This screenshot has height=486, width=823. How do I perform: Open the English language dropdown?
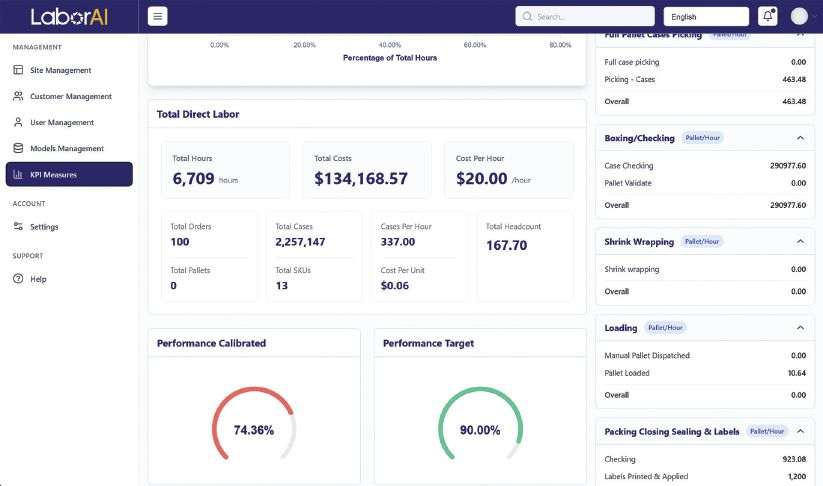(706, 17)
